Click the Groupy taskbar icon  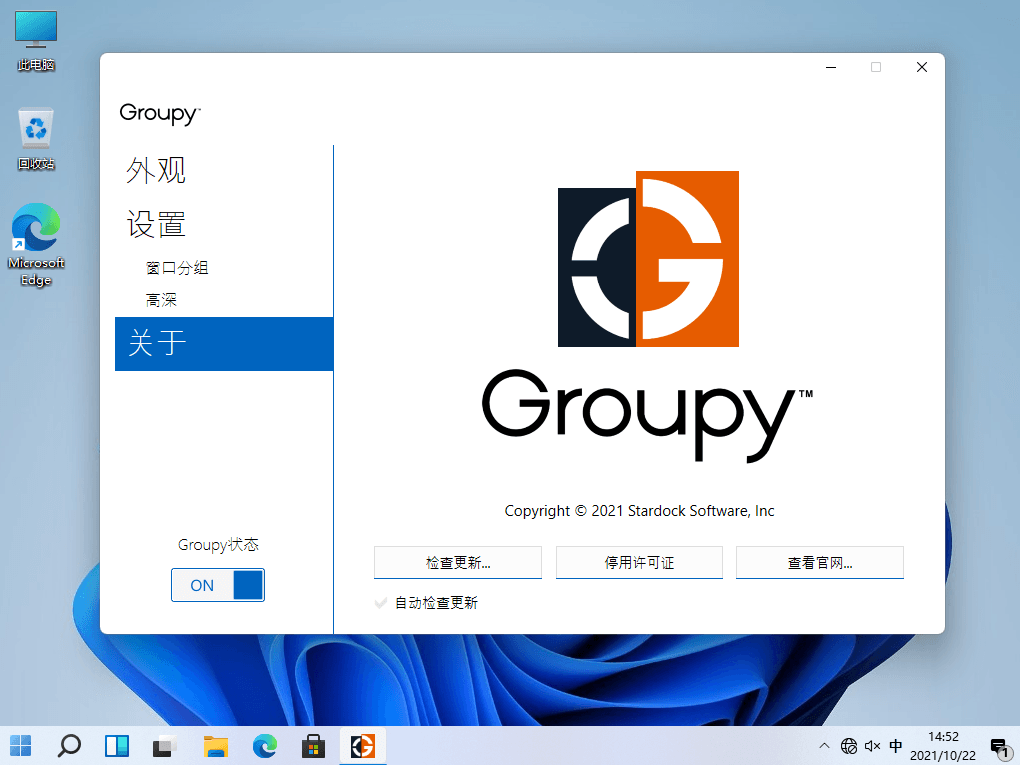click(x=362, y=745)
